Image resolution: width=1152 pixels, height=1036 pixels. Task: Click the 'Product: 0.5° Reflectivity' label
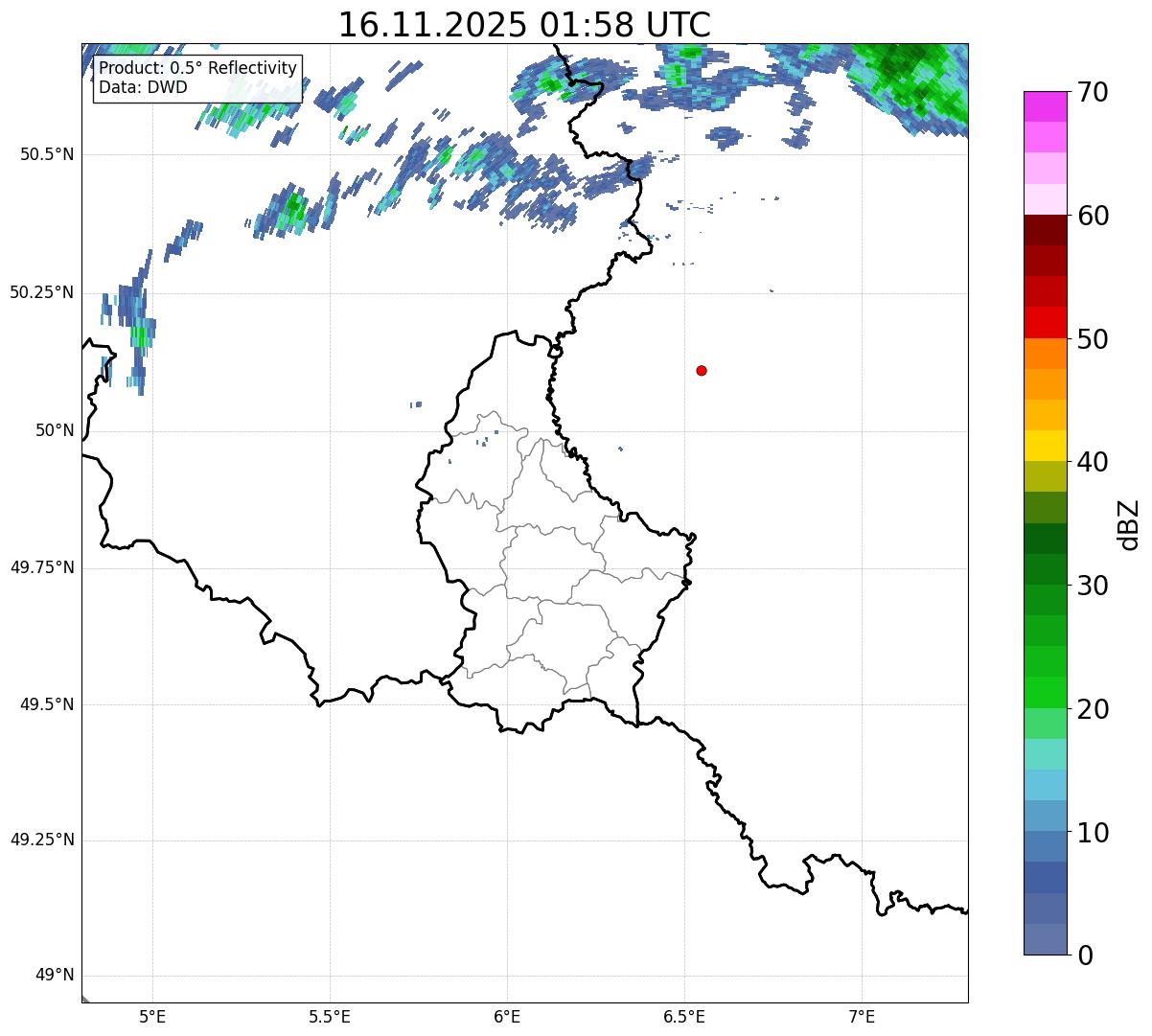click(x=197, y=69)
